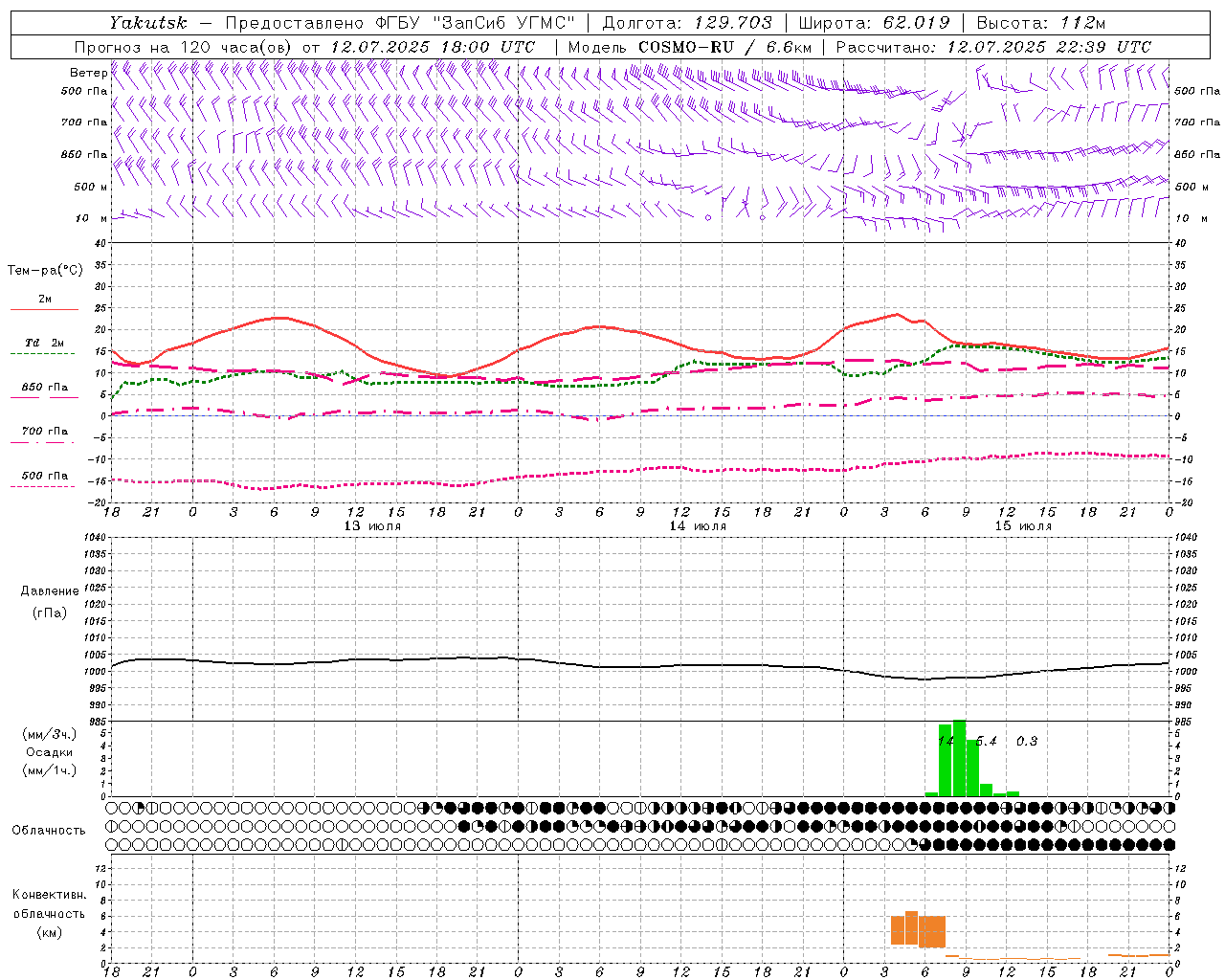Click the tallest orange convective cloud bar
1225x980 pixels.
point(911,927)
